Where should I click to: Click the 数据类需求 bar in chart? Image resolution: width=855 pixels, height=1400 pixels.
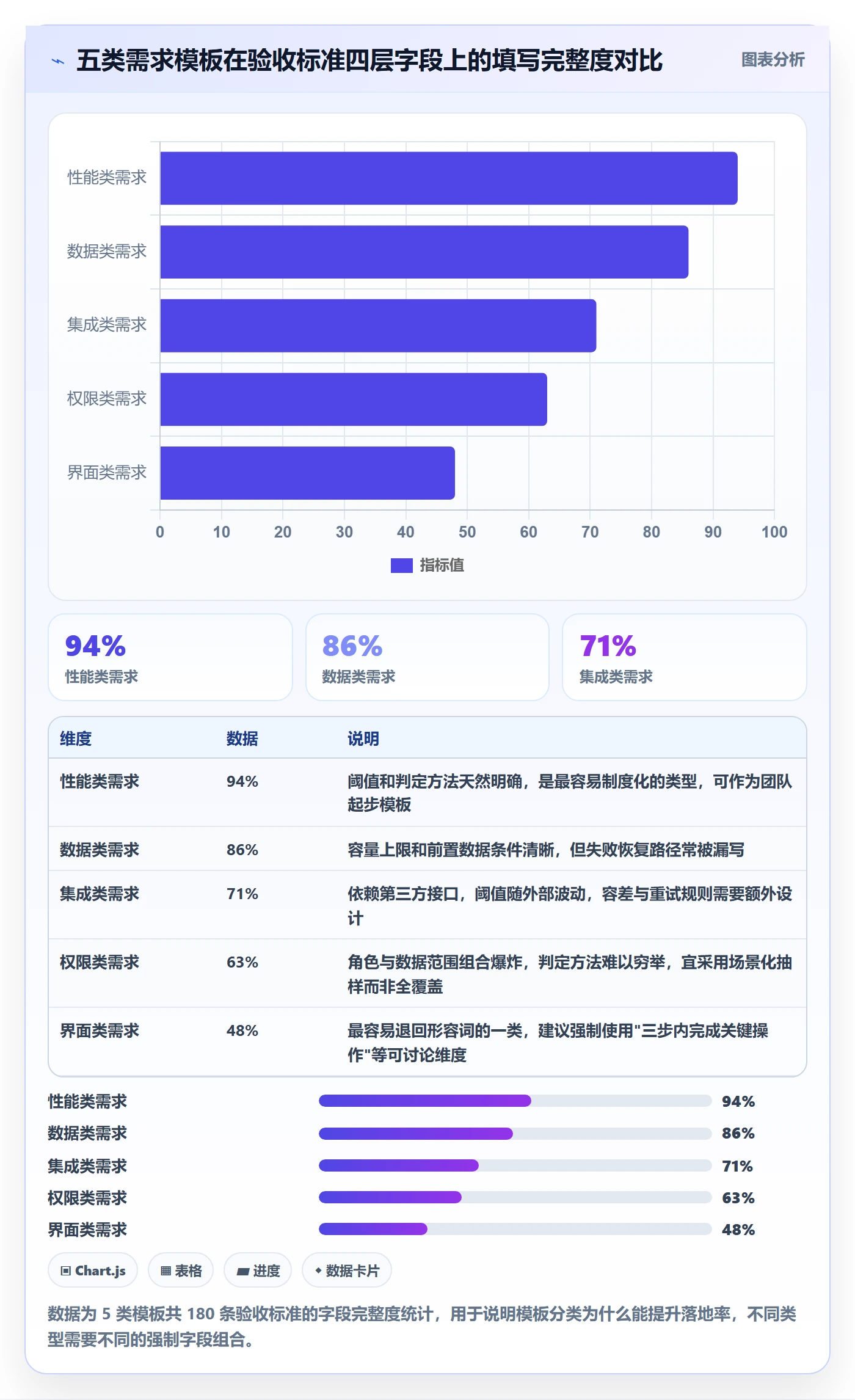coord(424,252)
